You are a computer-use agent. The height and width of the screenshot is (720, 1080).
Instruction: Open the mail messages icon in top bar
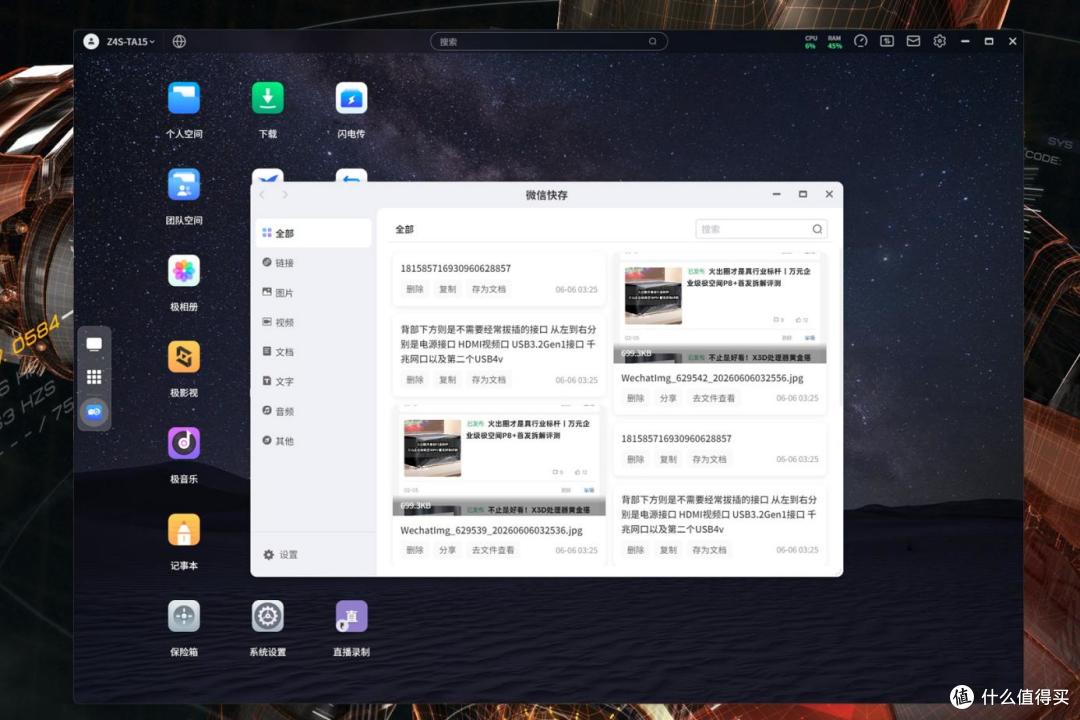click(x=913, y=41)
